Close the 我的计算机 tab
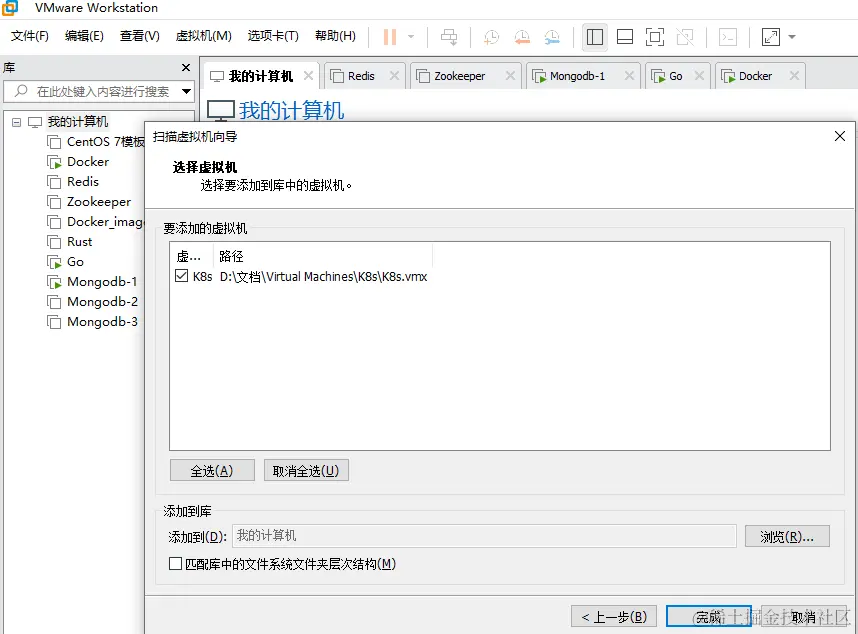 309,75
